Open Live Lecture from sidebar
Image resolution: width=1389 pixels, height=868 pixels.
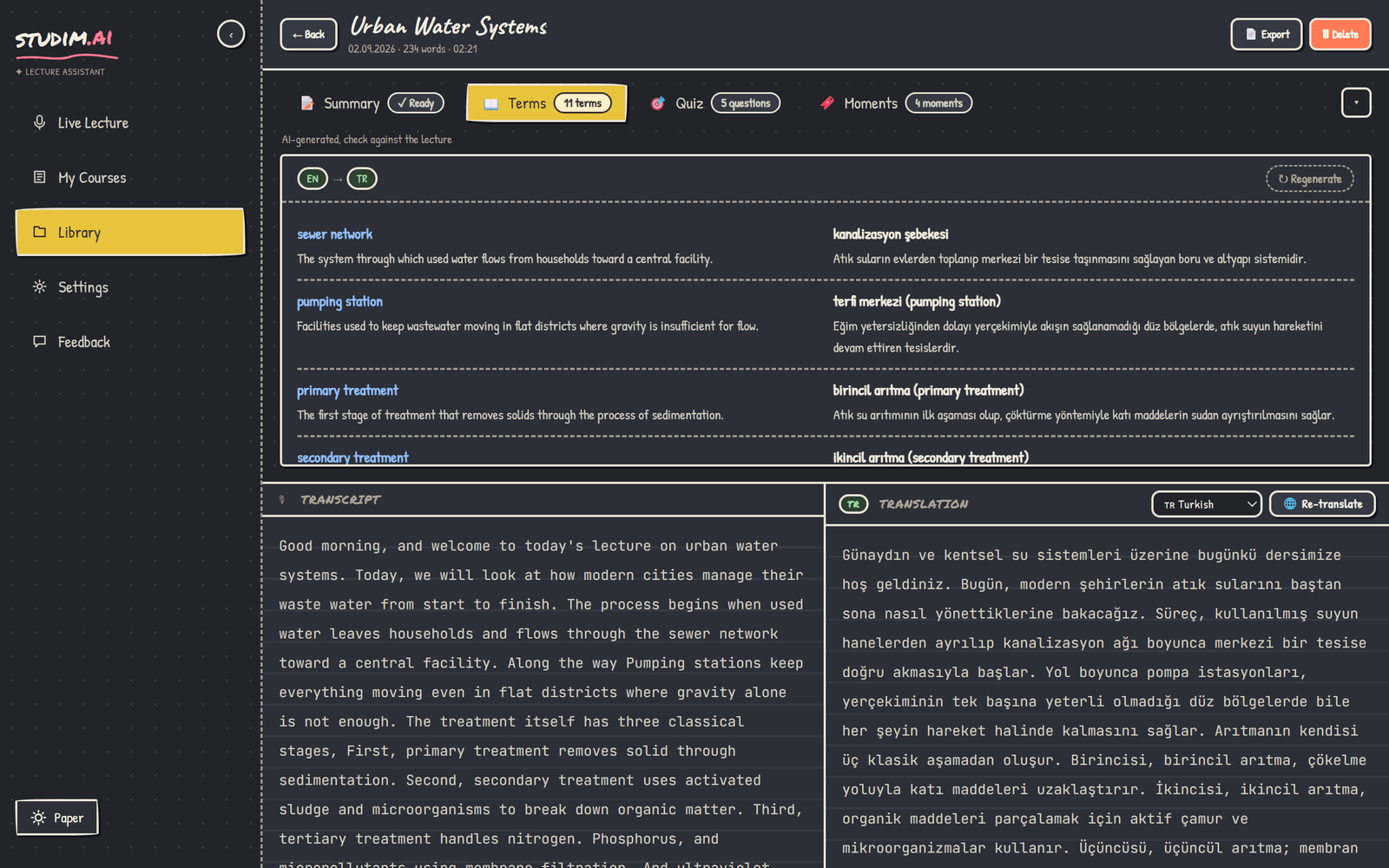pyautogui.click(x=130, y=123)
